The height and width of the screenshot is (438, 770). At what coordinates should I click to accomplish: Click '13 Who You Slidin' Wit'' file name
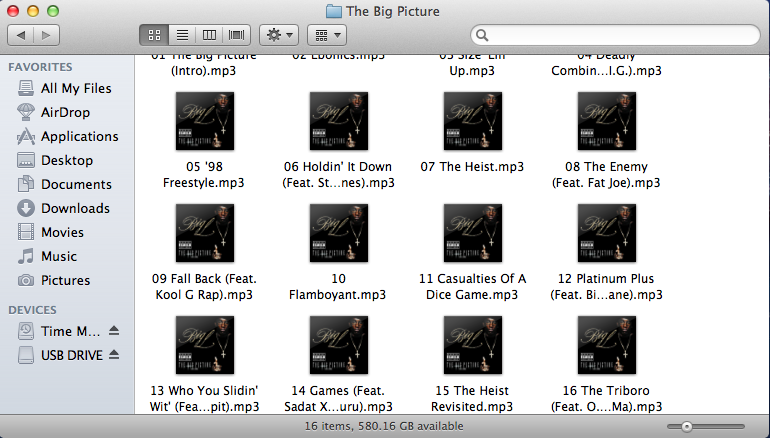pos(204,399)
